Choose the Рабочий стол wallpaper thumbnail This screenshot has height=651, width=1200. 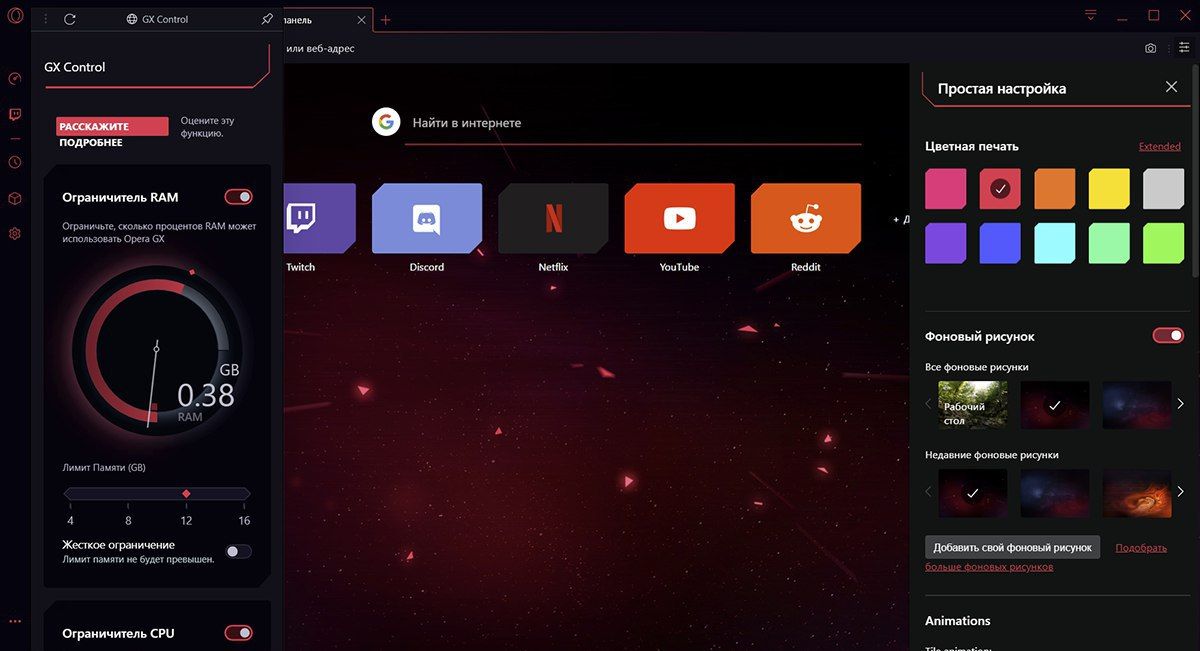tap(972, 405)
